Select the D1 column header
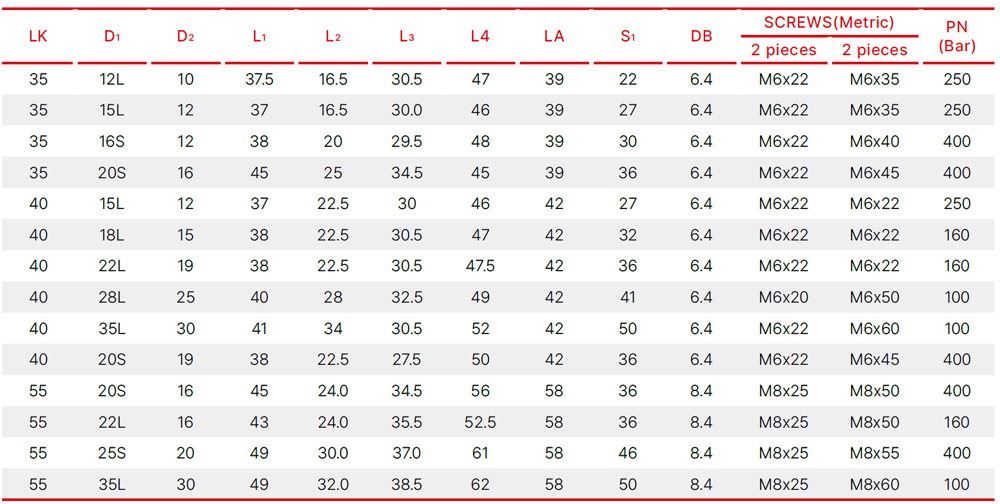 coord(112,36)
